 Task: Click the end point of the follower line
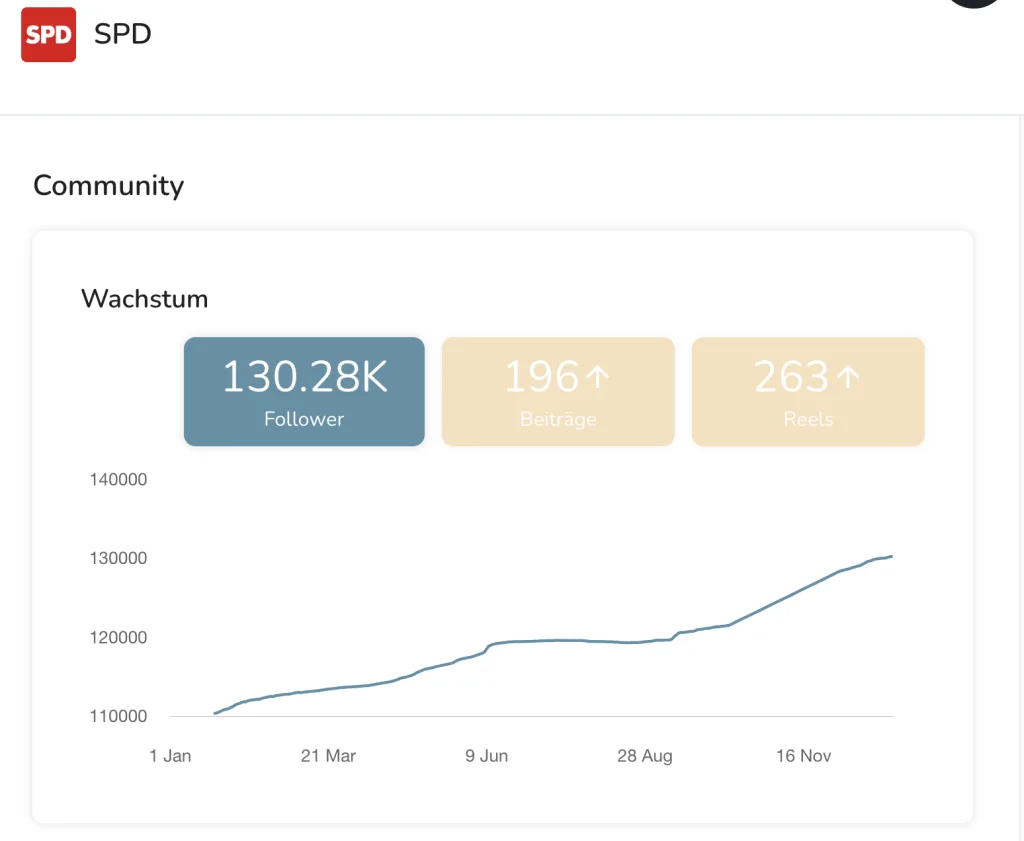[x=891, y=556]
